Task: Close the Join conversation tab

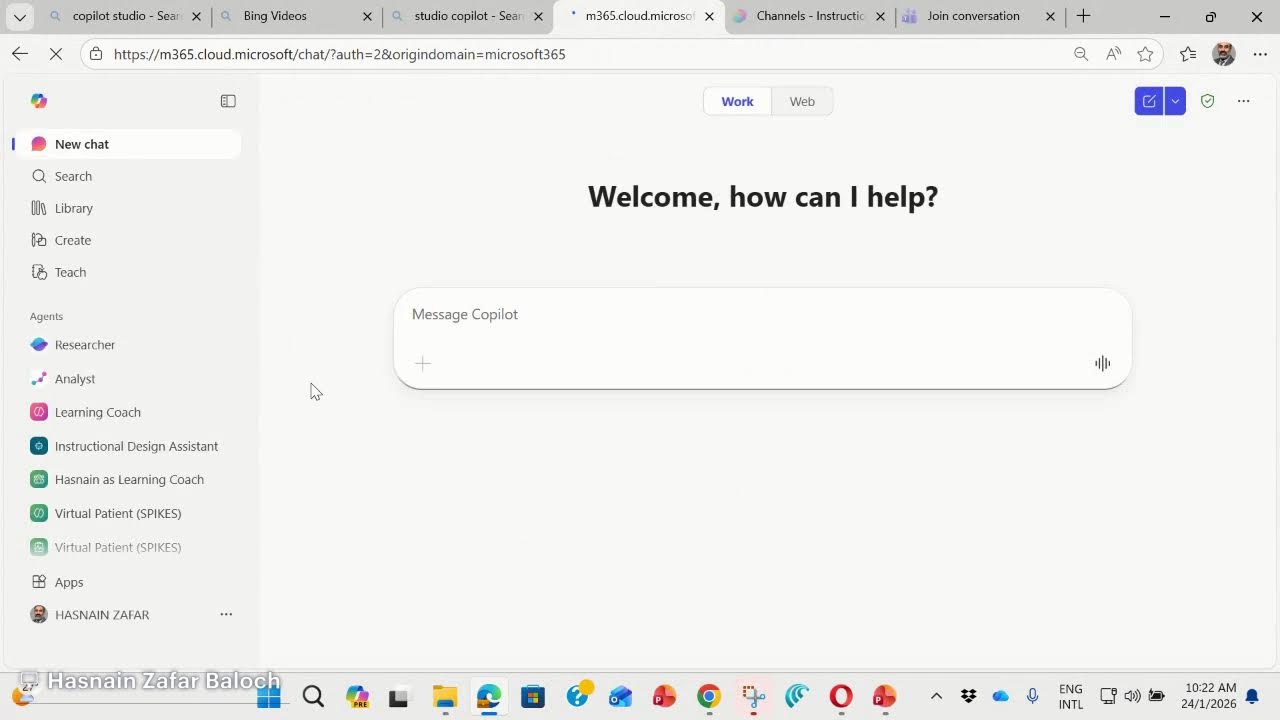Action: coord(1050,16)
